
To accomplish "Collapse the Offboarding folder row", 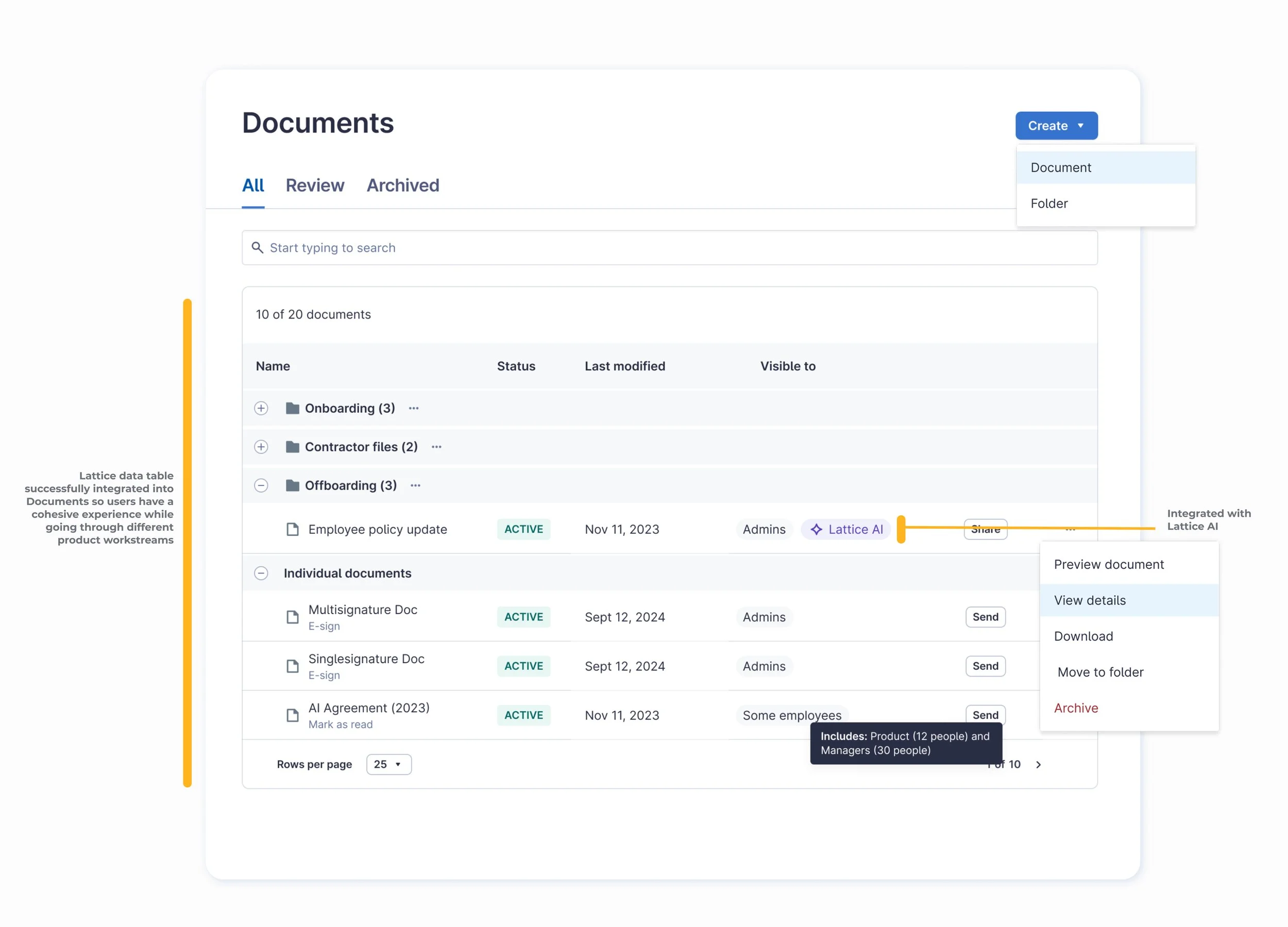I will [x=261, y=485].
